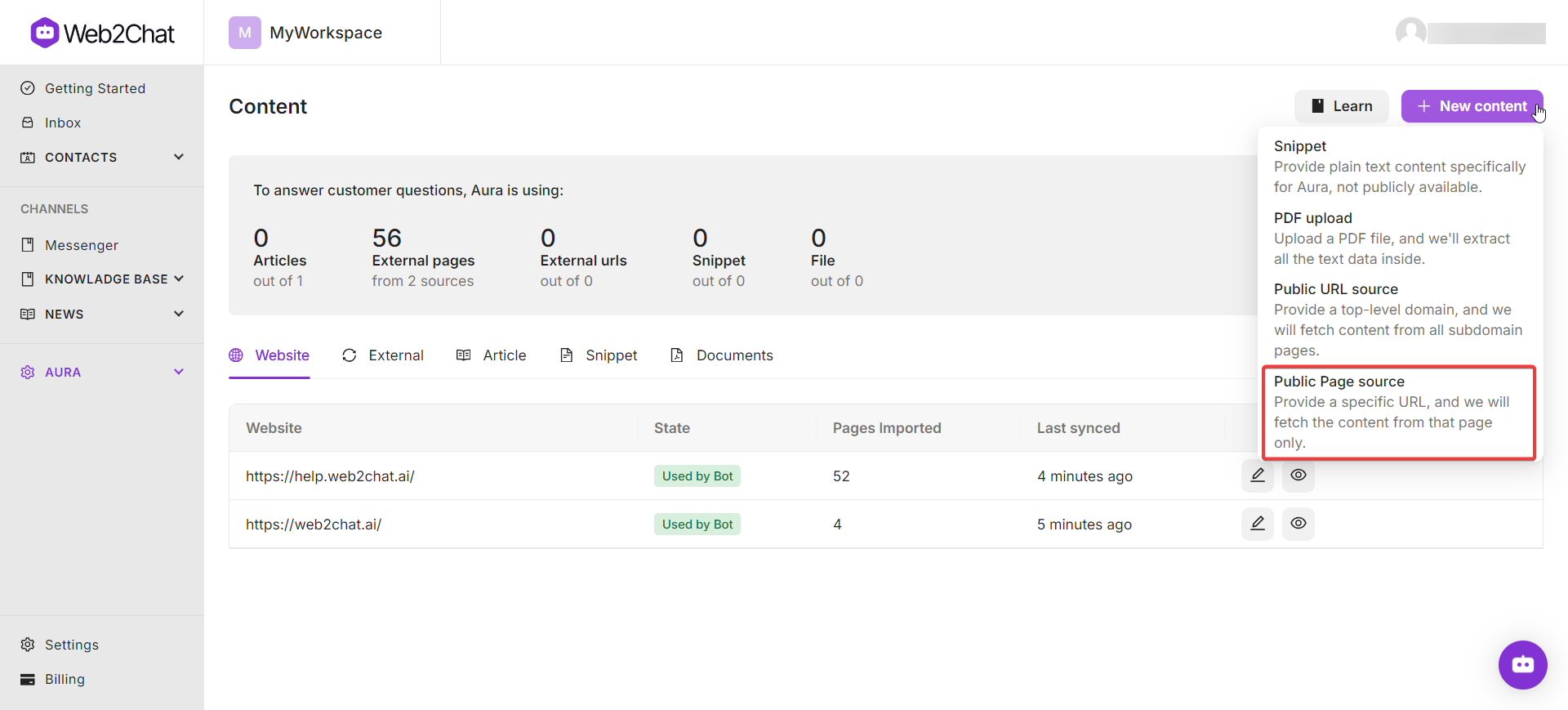The height and width of the screenshot is (710, 1568).
Task: Switch to the External tab
Action: coord(383,355)
